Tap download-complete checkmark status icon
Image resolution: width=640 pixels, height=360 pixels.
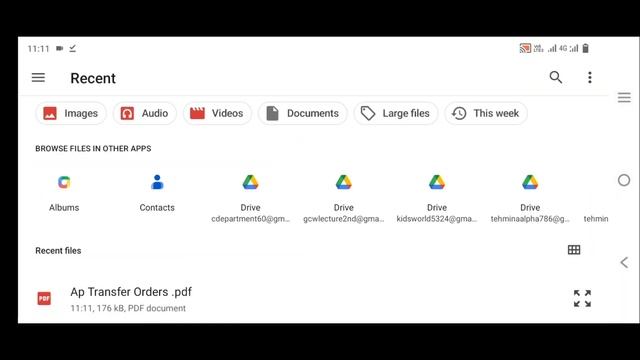[73, 48]
